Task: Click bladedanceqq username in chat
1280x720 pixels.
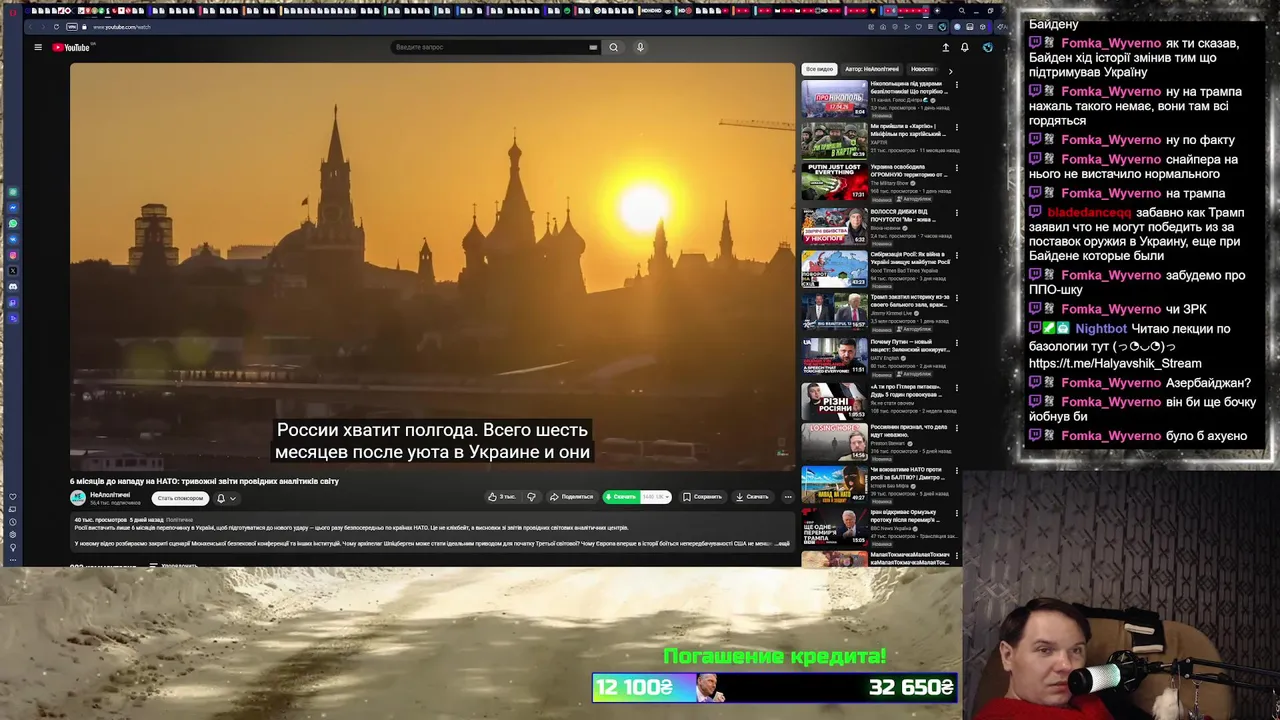Action: click(1089, 213)
